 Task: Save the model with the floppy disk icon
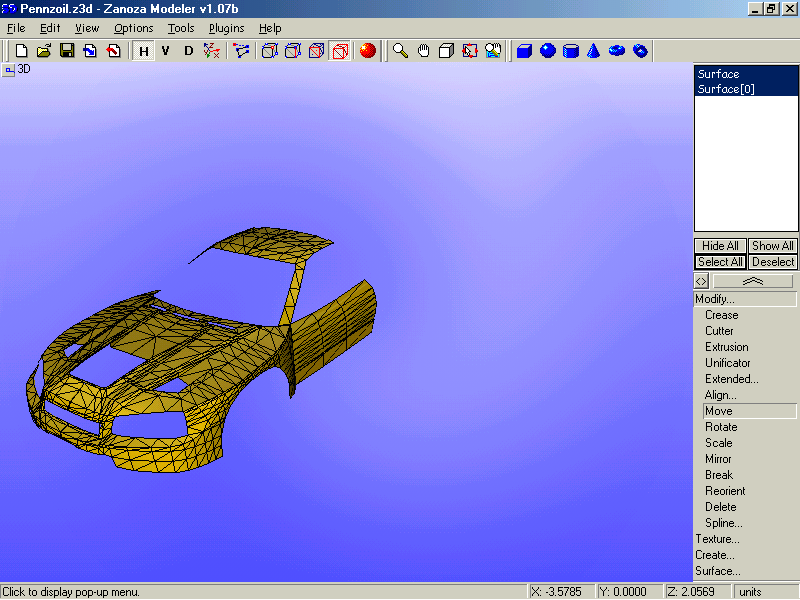click(67, 51)
